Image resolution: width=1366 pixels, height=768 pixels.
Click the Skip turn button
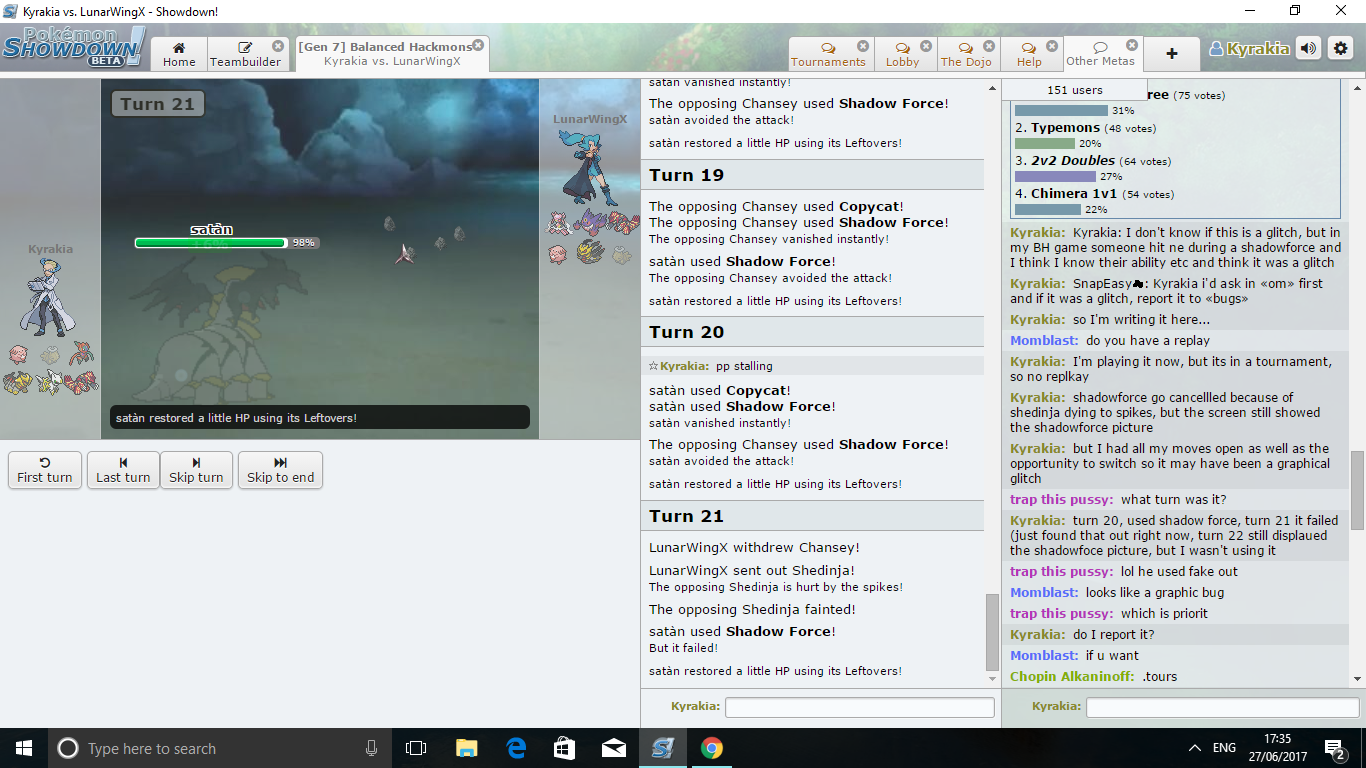196,470
